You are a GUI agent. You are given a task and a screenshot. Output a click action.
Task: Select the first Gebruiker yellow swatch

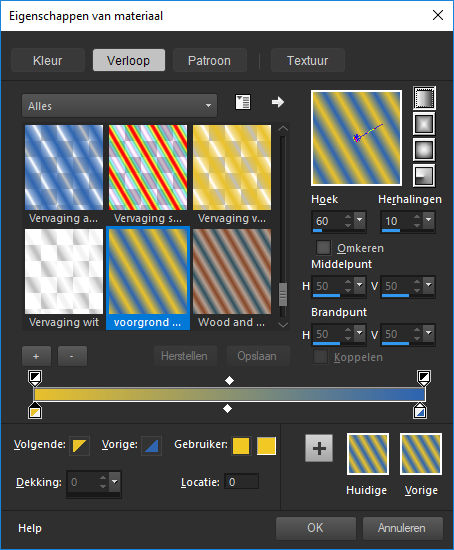241,445
